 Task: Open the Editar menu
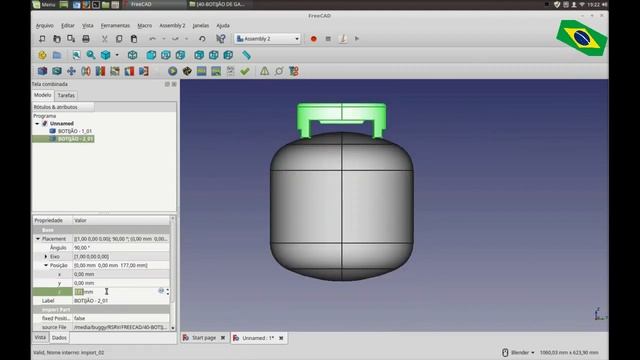[68, 25]
